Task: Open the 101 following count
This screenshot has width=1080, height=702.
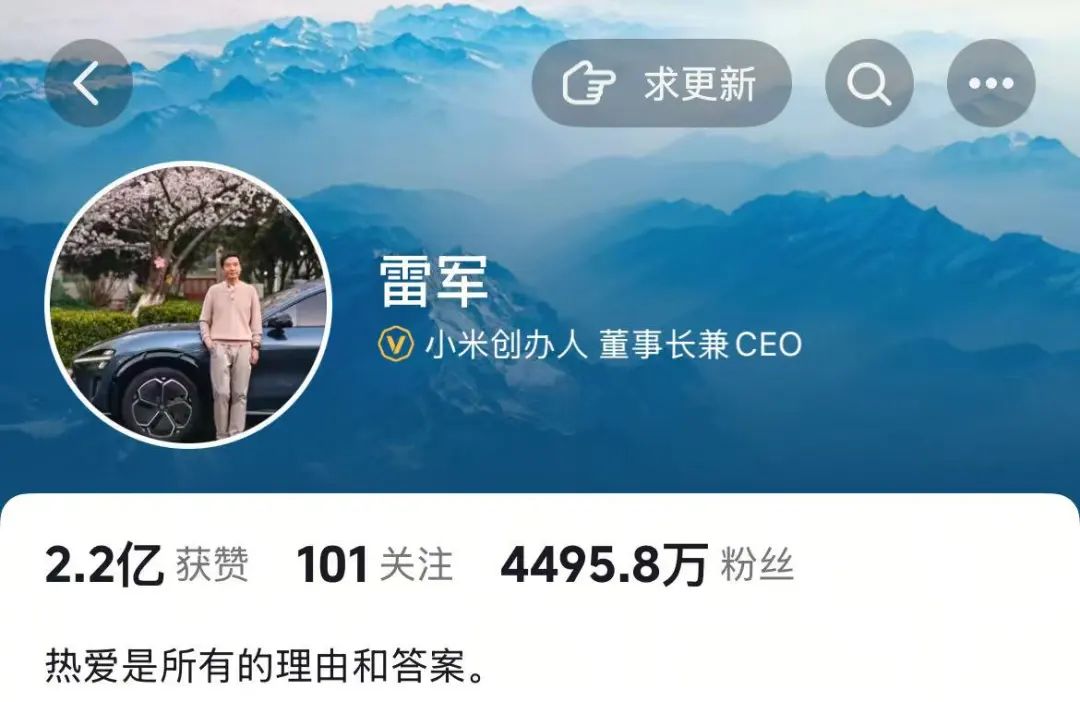Action: pos(331,565)
